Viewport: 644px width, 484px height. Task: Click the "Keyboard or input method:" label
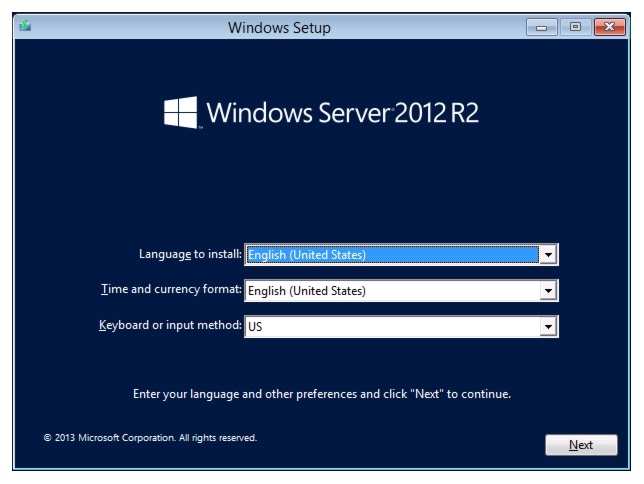170,325
